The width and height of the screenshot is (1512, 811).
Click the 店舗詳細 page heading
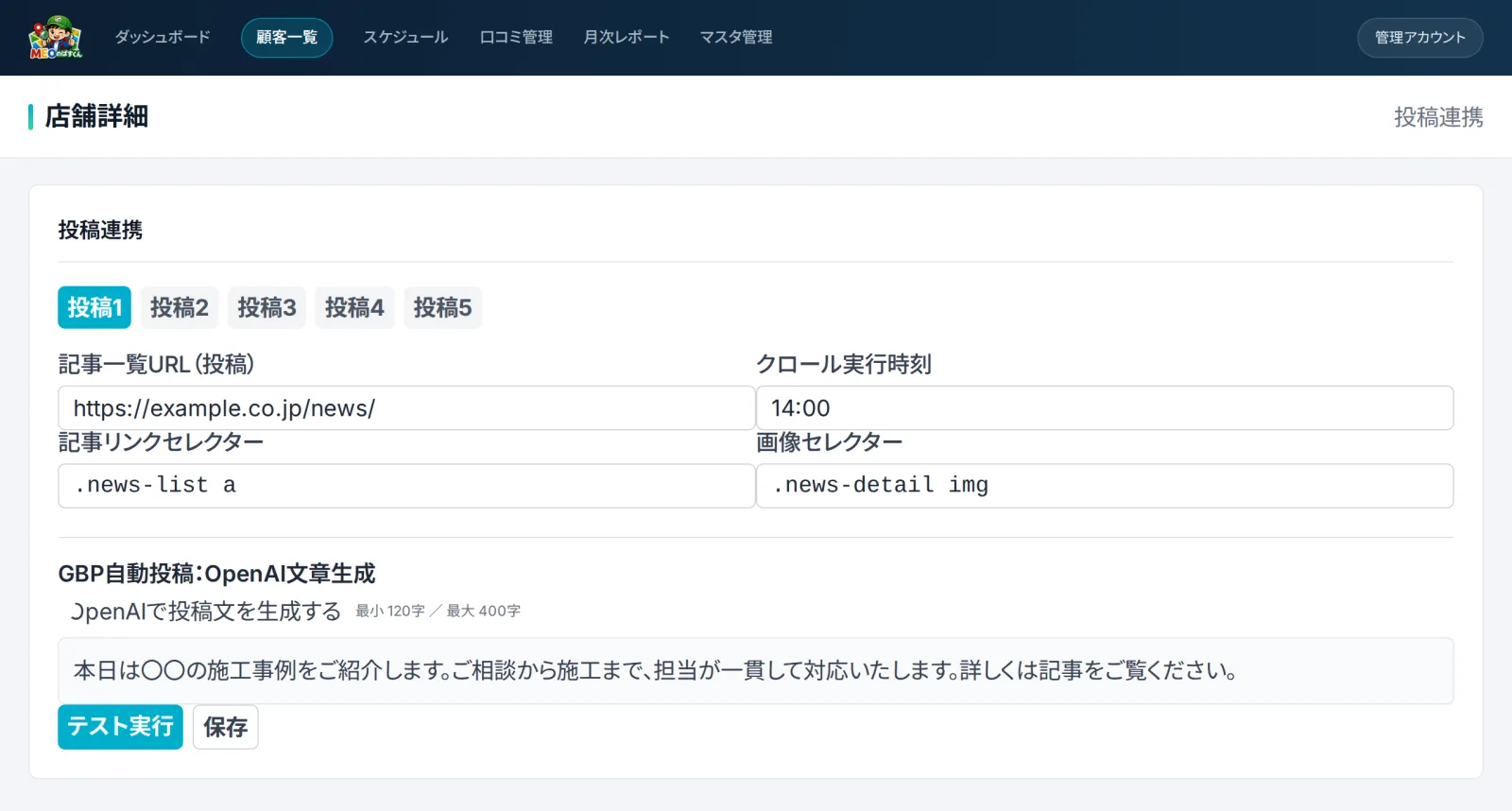coord(96,116)
